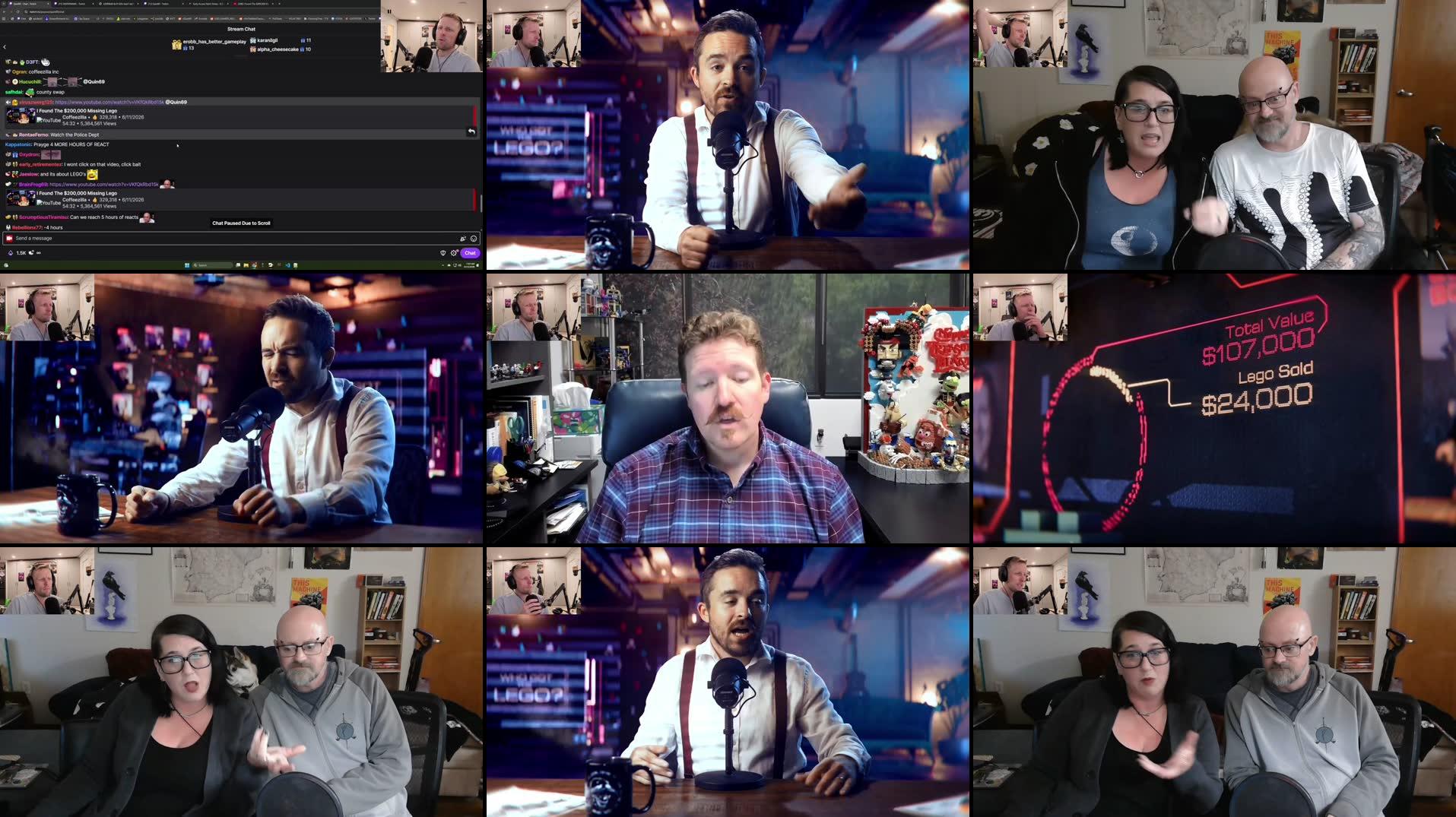The image size is (1456, 817).
Task: Click gifter alpha_cheesecake in leaderboard
Action: 278,49
